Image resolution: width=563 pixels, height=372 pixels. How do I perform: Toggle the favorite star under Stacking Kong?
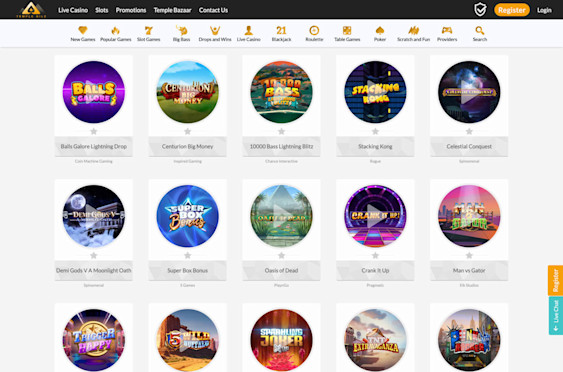coord(375,131)
